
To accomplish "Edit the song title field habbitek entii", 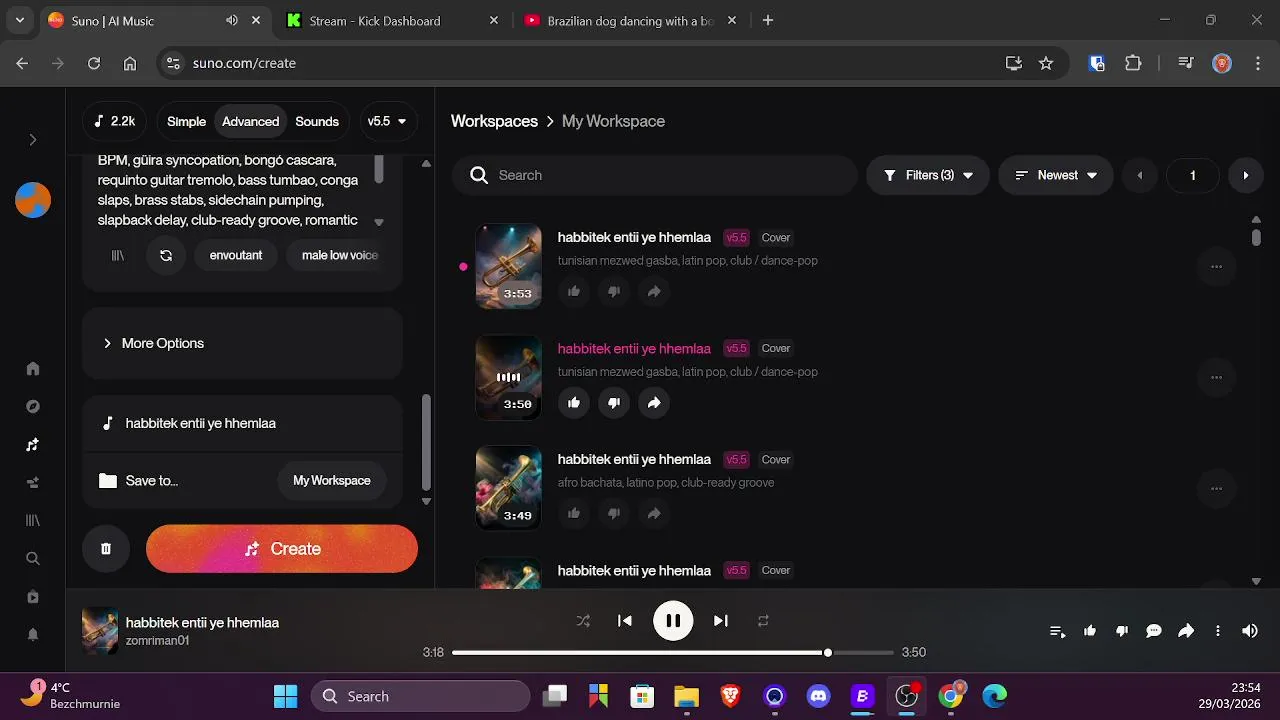I will point(242,423).
